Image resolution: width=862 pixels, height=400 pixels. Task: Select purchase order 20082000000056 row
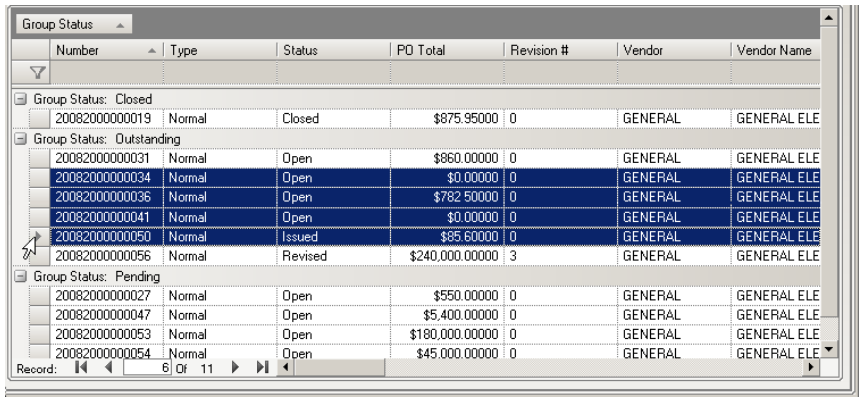tap(110, 256)
